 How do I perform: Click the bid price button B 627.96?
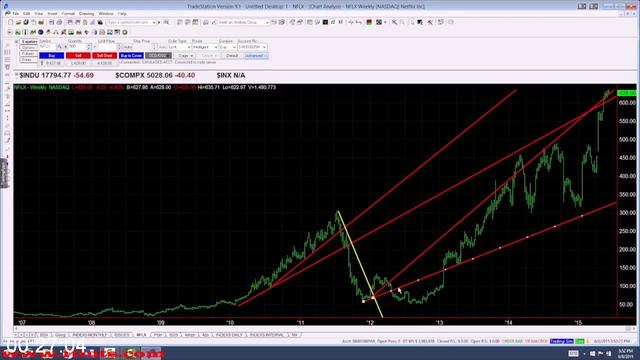[x=52, y=63]
